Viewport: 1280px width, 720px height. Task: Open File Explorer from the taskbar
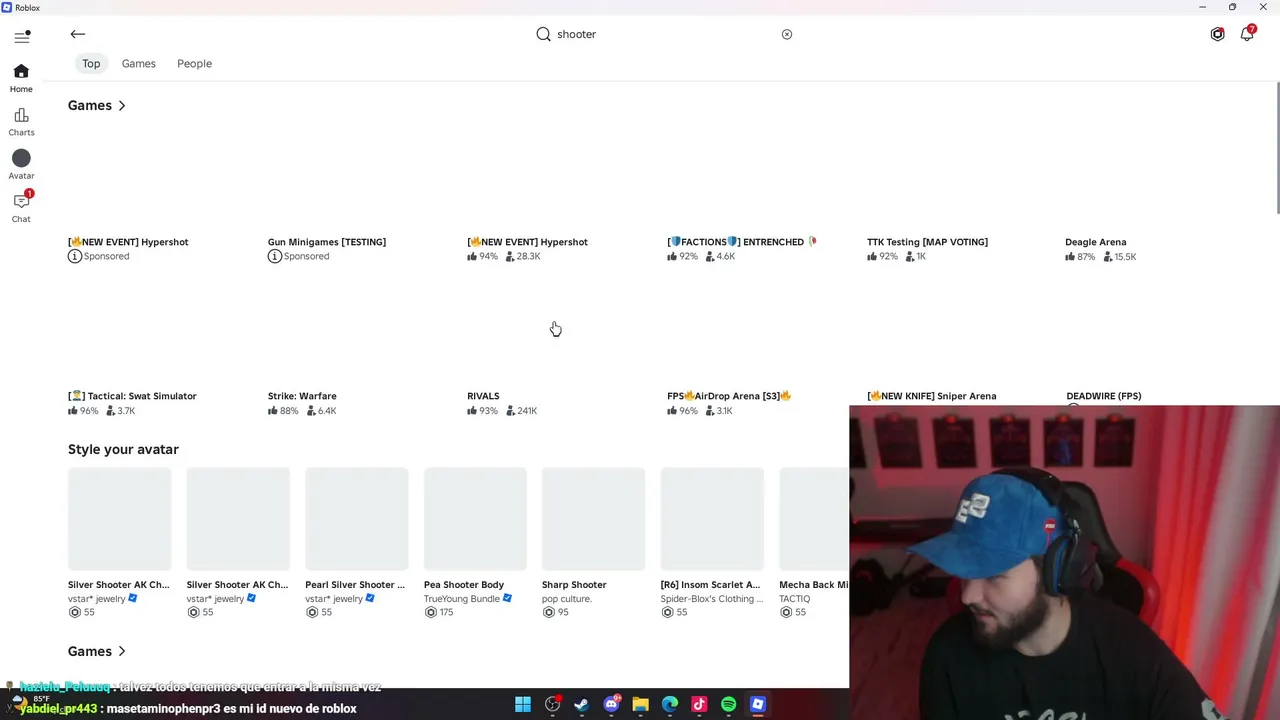640,705
